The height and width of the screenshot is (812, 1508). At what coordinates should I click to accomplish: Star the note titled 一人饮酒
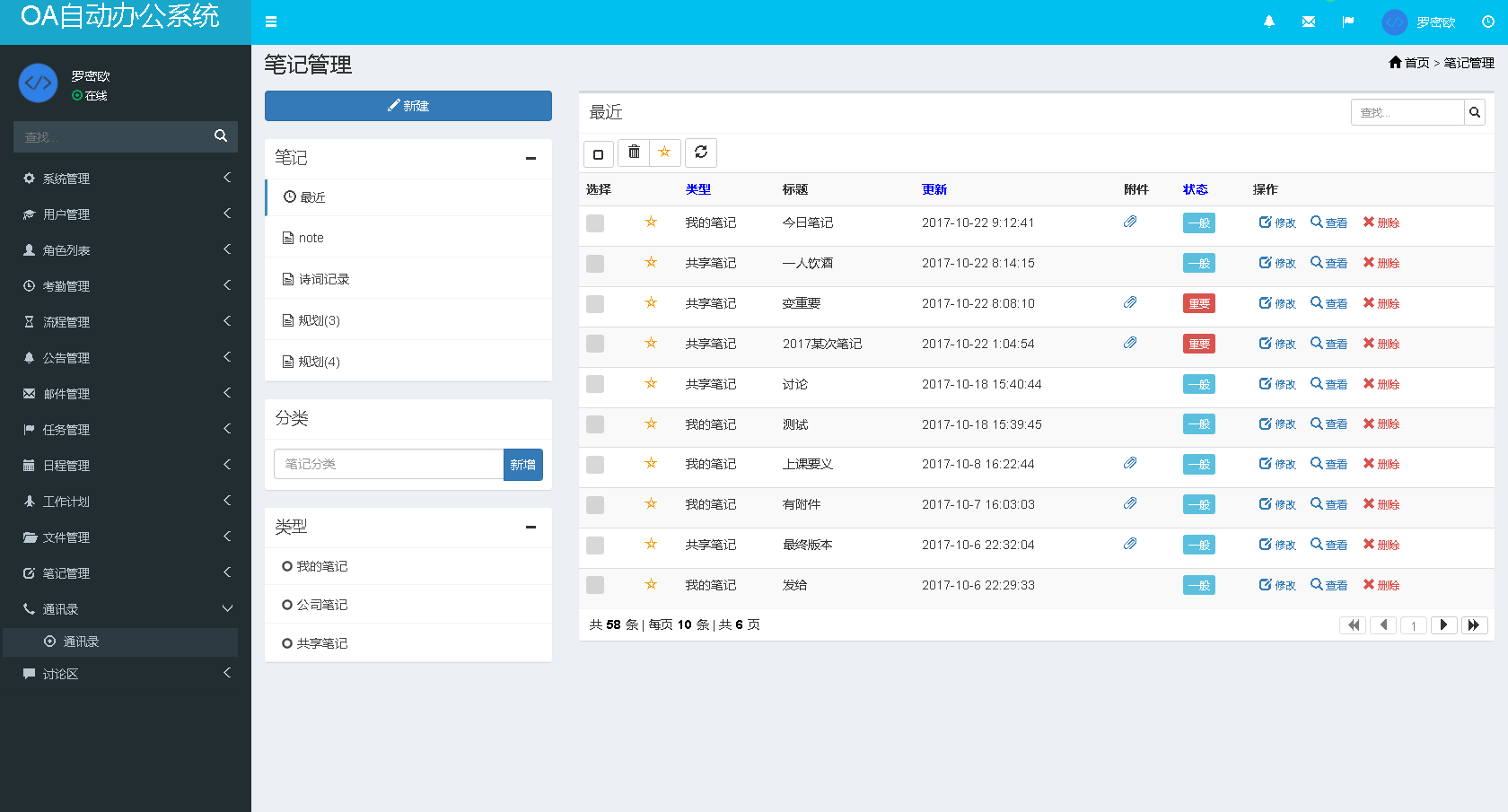(650, 263)
